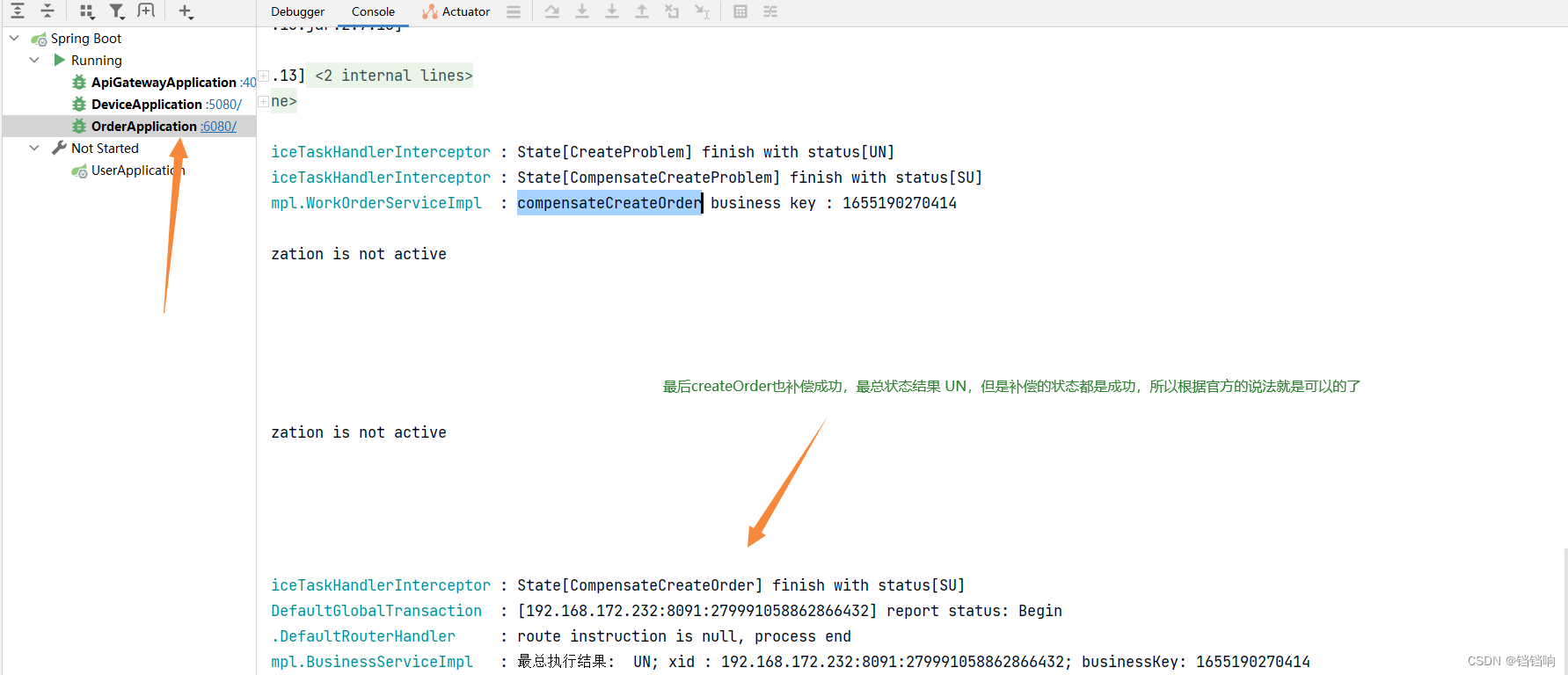Click the Run to Cursor icon
The height and width of the screenshot is (675, 1568).
(x=702, y=11)
